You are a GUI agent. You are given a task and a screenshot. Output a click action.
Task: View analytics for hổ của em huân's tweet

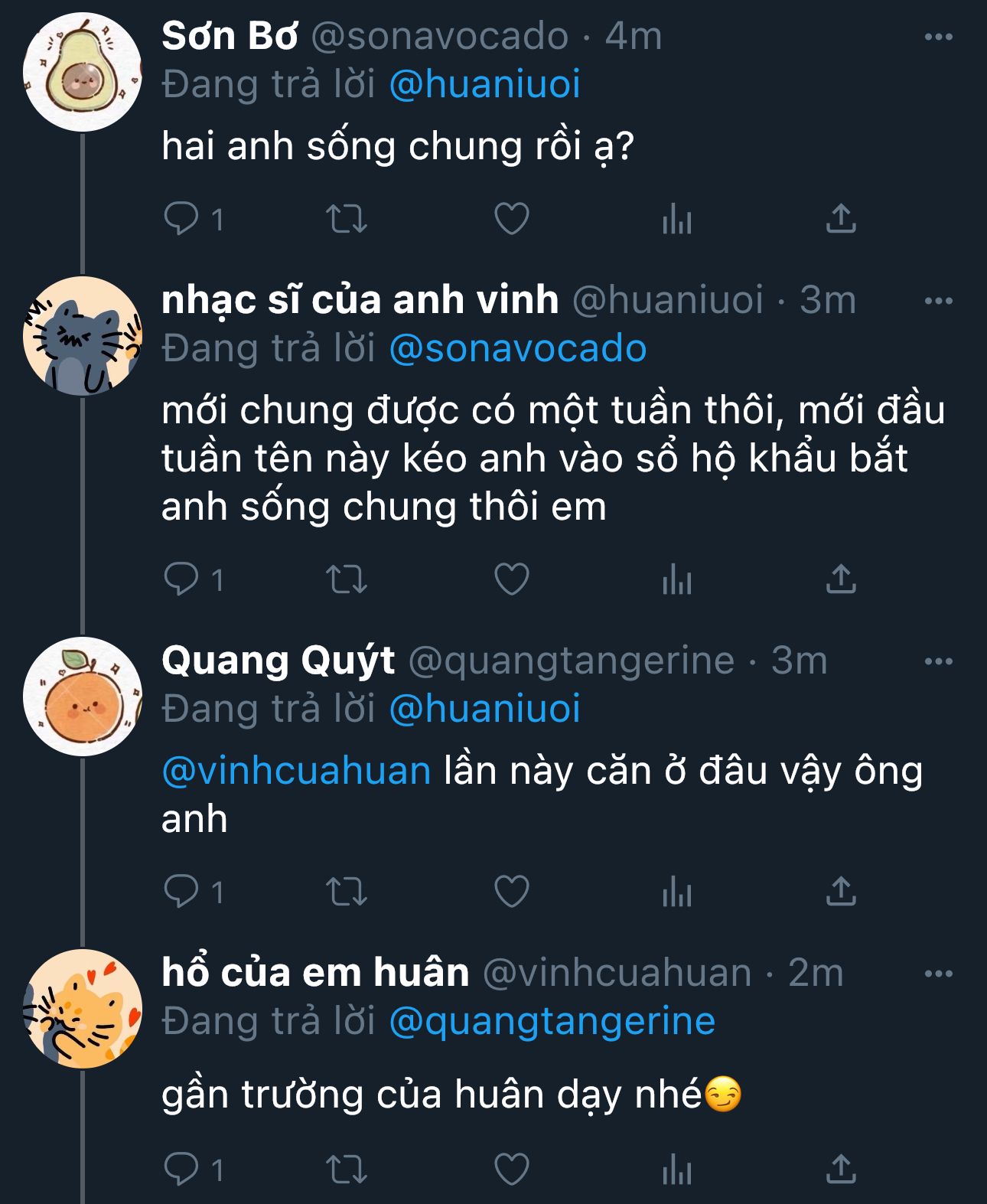click(677, 1170)
